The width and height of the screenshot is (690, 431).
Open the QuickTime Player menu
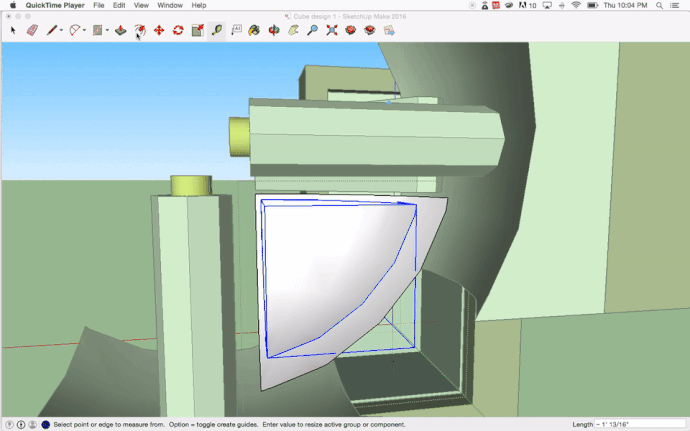click(55, 5)
